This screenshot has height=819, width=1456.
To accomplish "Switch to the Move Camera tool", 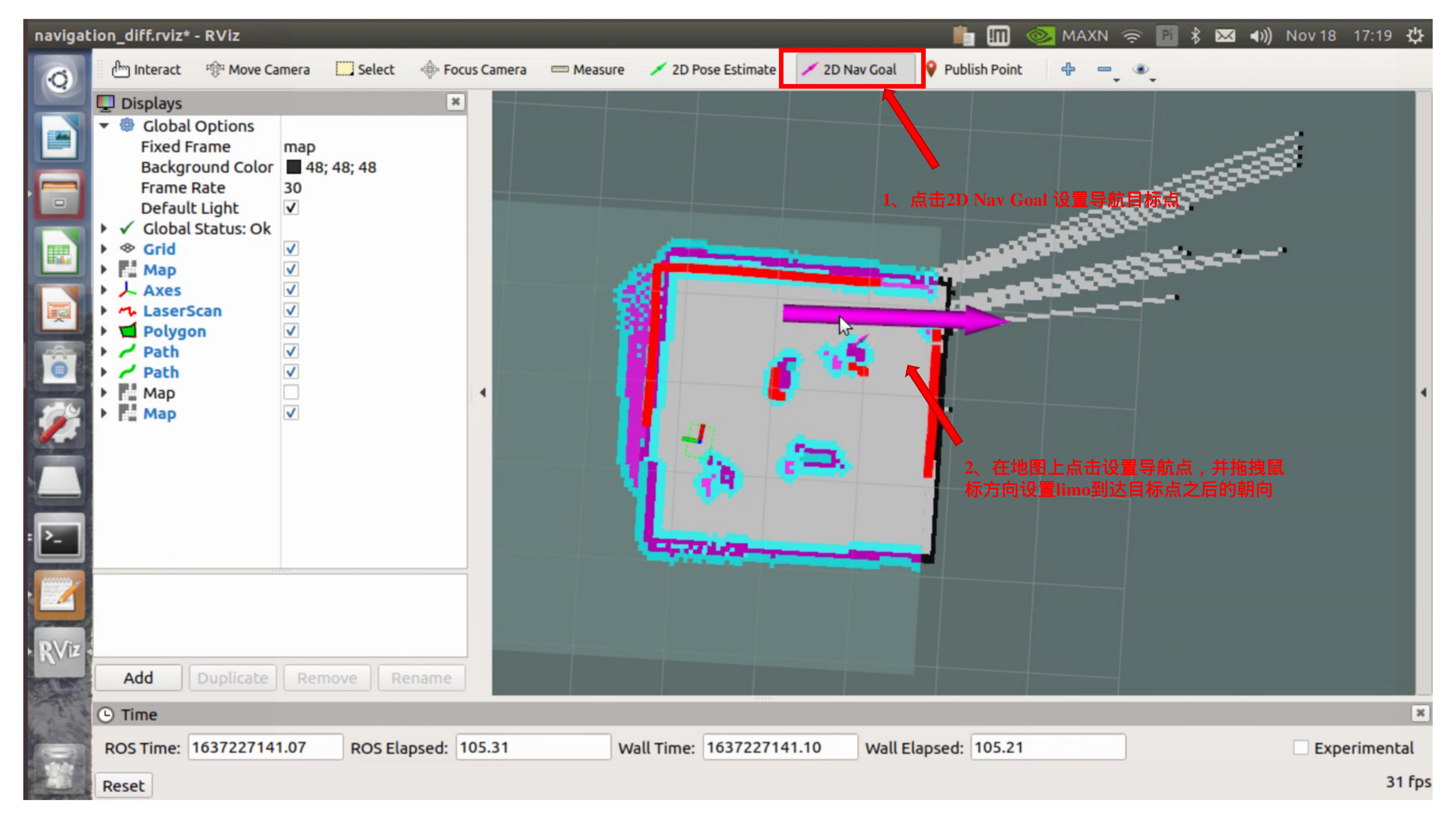I will (x=258, y=70).
